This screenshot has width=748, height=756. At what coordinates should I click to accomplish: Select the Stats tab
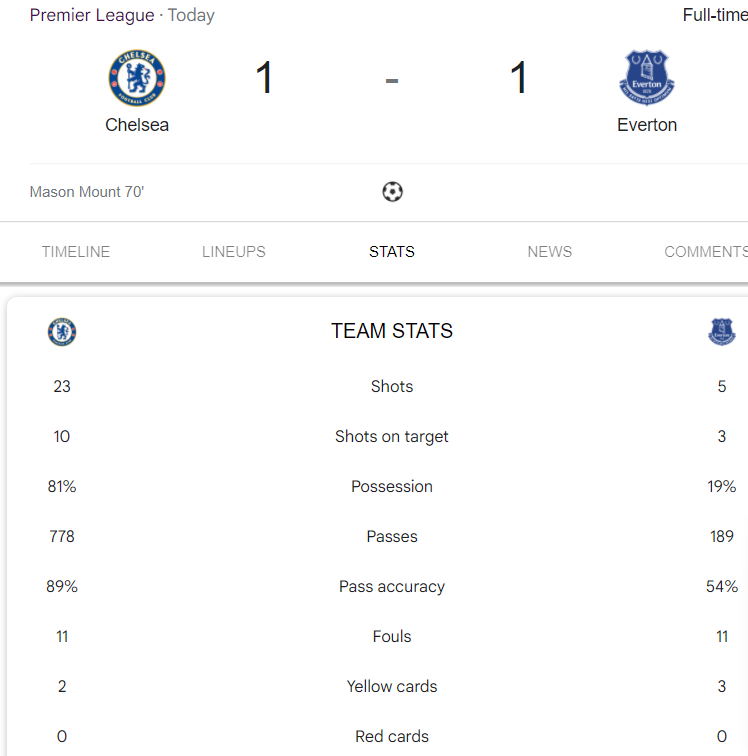pos(392,252)
